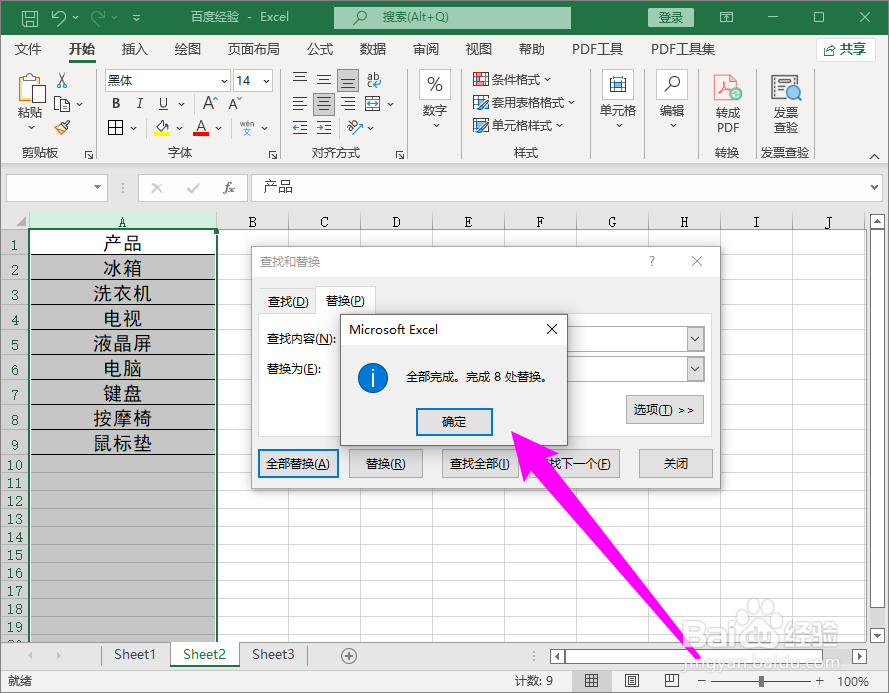Screen dimensions: 889x693
Task: Open the Format as Table (套用表格格式) dropdown
Action: 524,103
